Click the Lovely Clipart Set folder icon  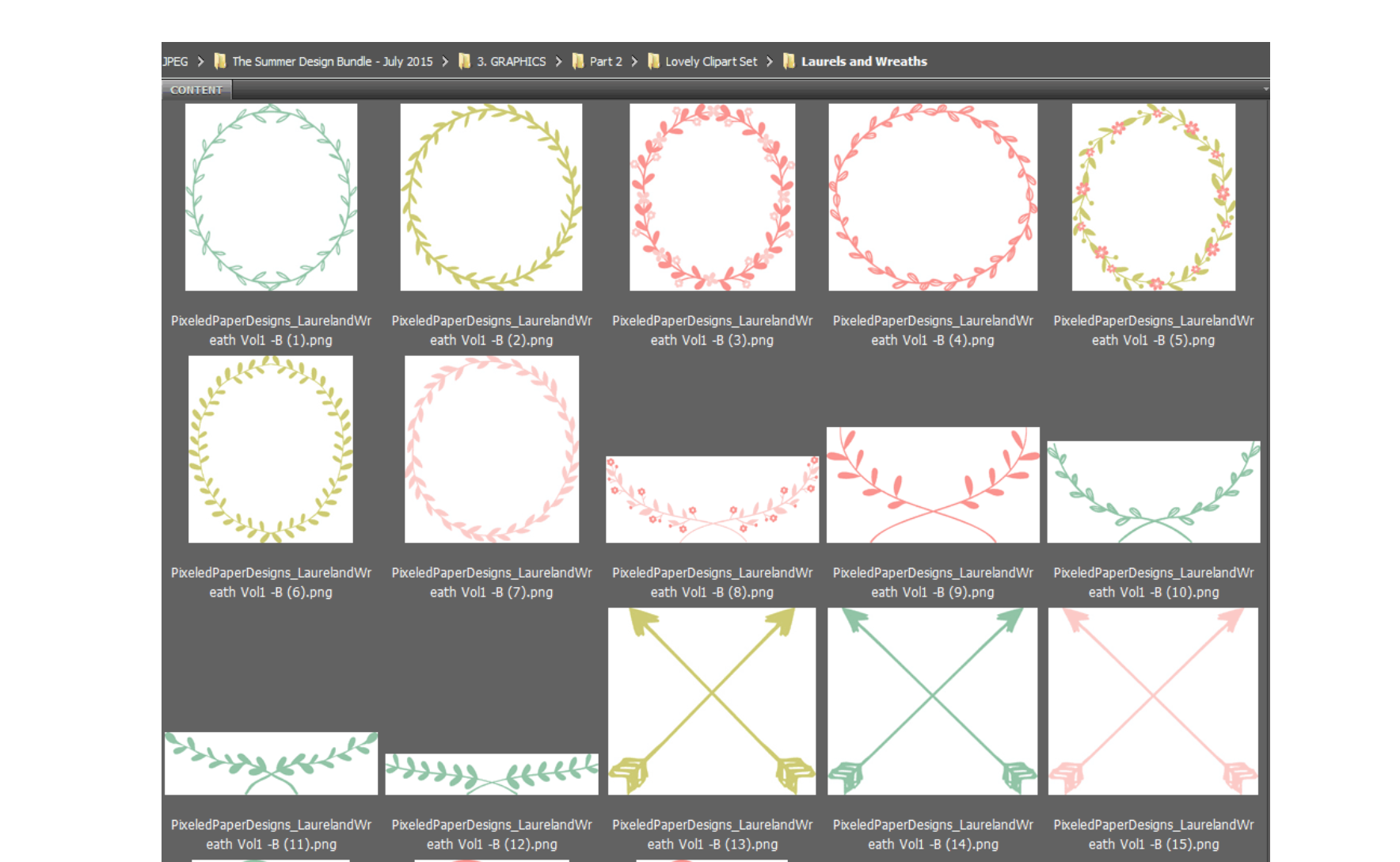(653, 61)
